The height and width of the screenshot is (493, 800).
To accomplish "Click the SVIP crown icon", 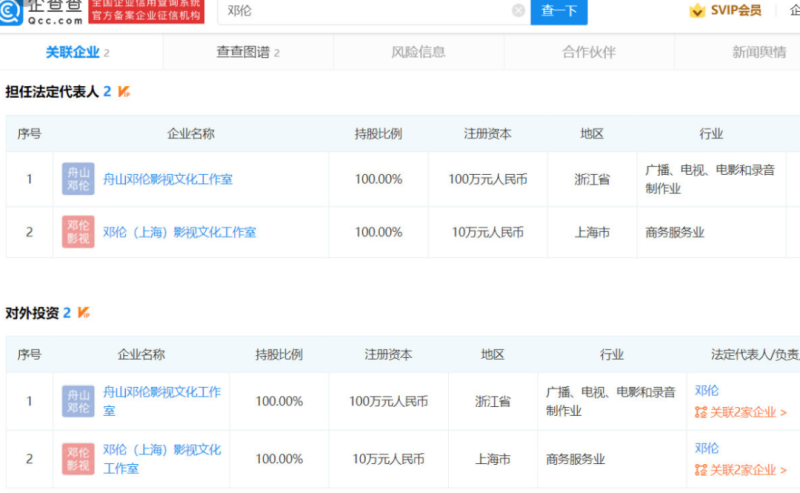I will point(697,11).
